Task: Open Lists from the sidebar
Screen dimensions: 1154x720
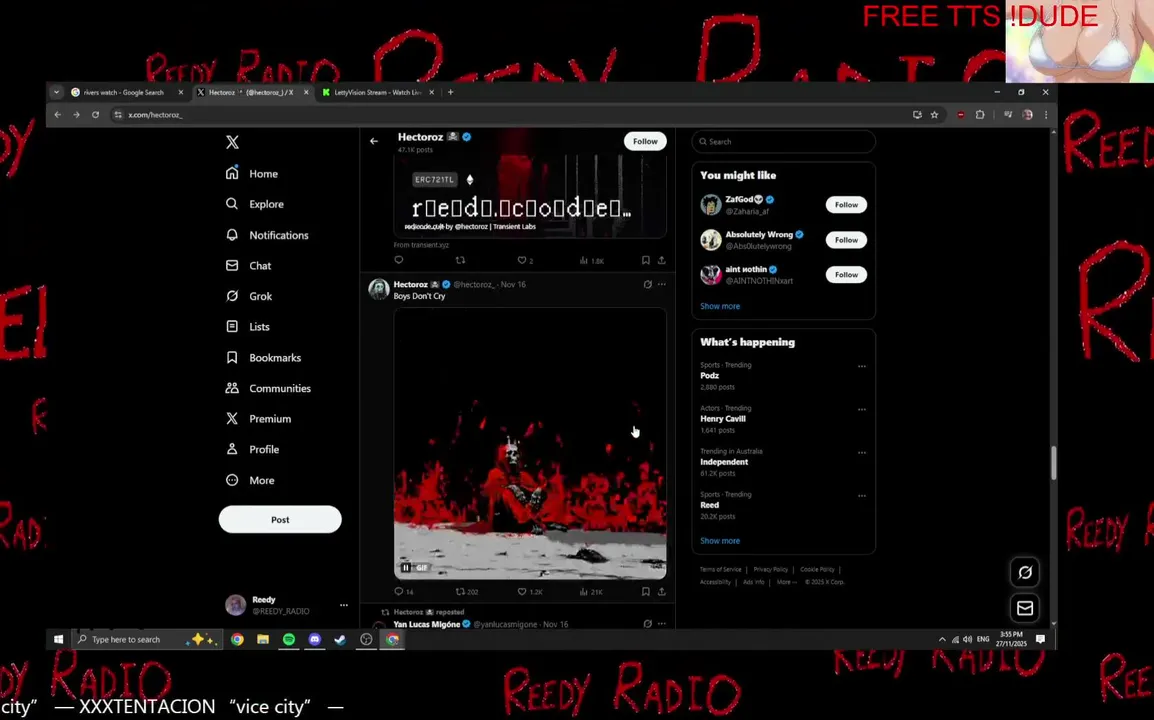Action: tap(248, 327)
